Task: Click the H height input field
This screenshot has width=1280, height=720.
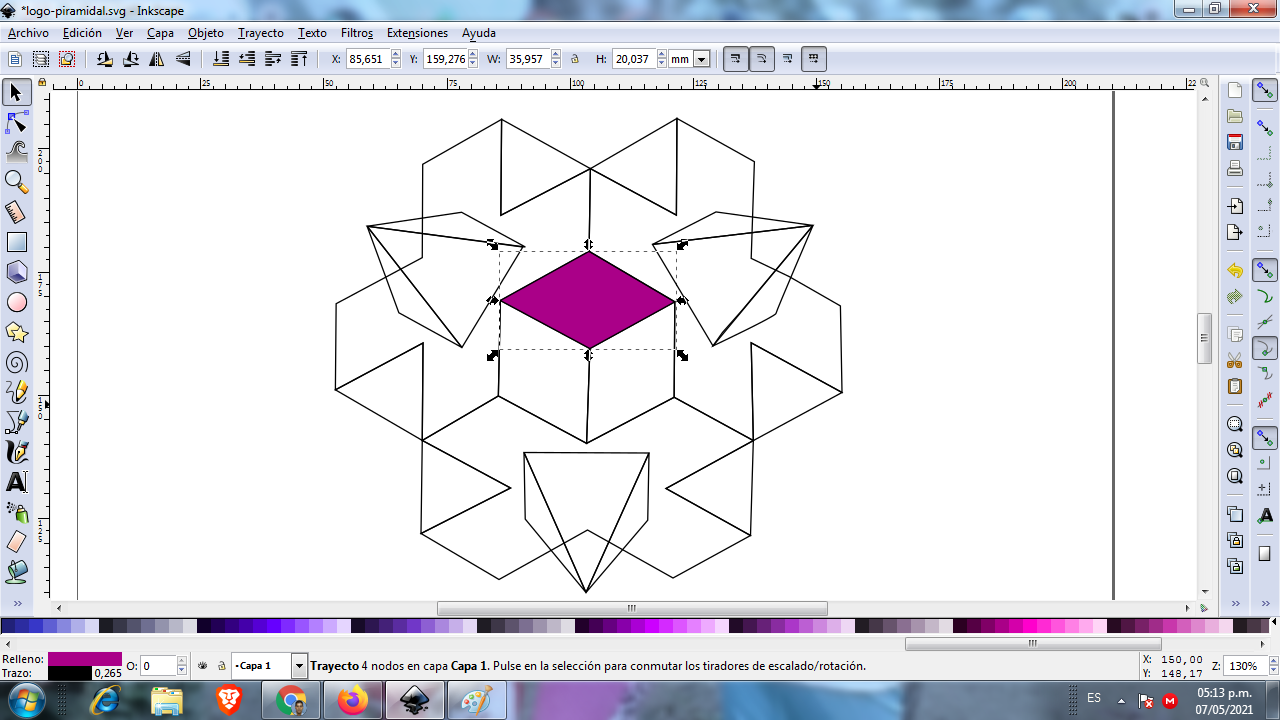Action: [632, 59]
